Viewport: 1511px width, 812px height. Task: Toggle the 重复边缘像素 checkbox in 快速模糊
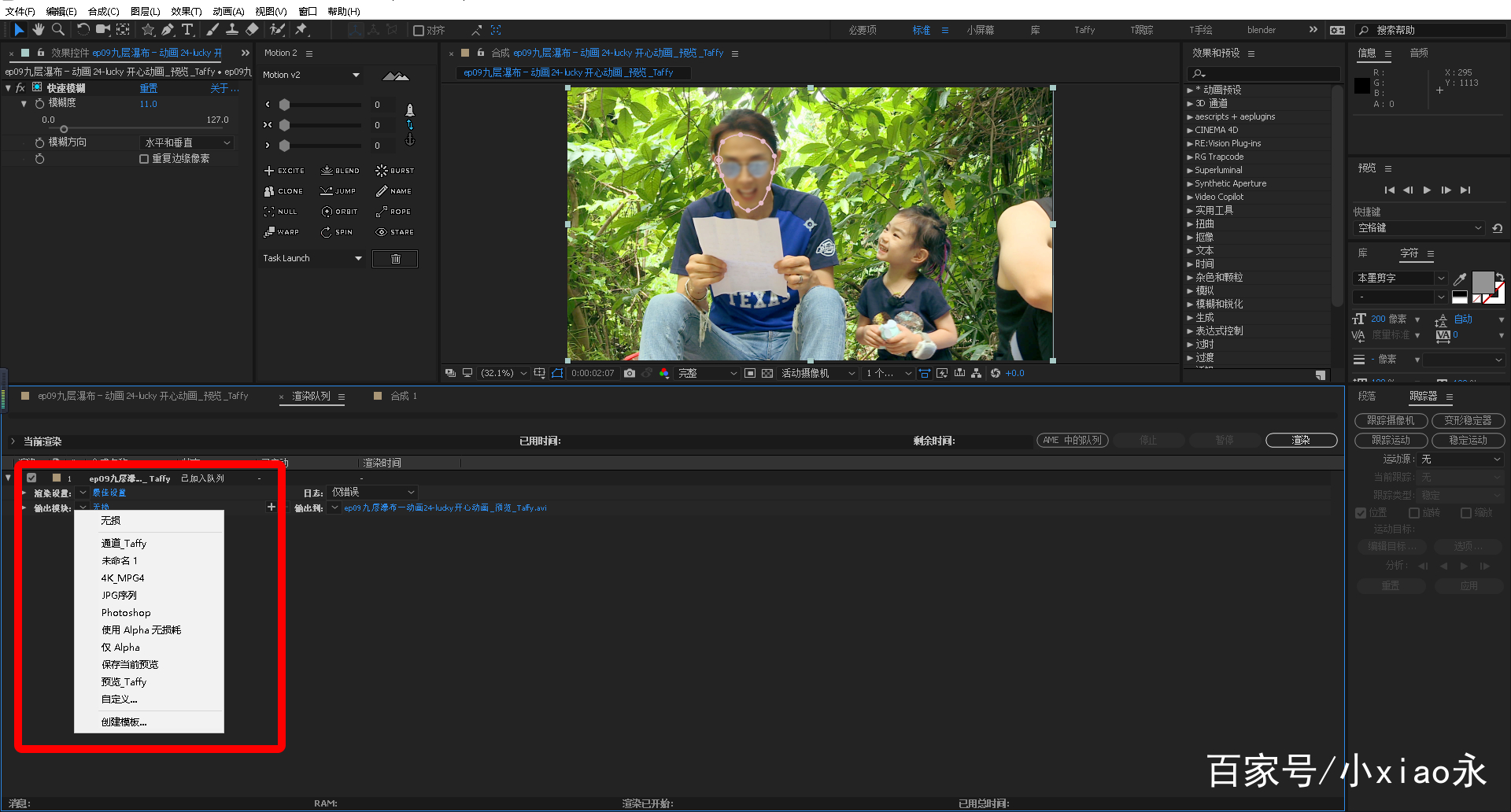click(144, 158)
